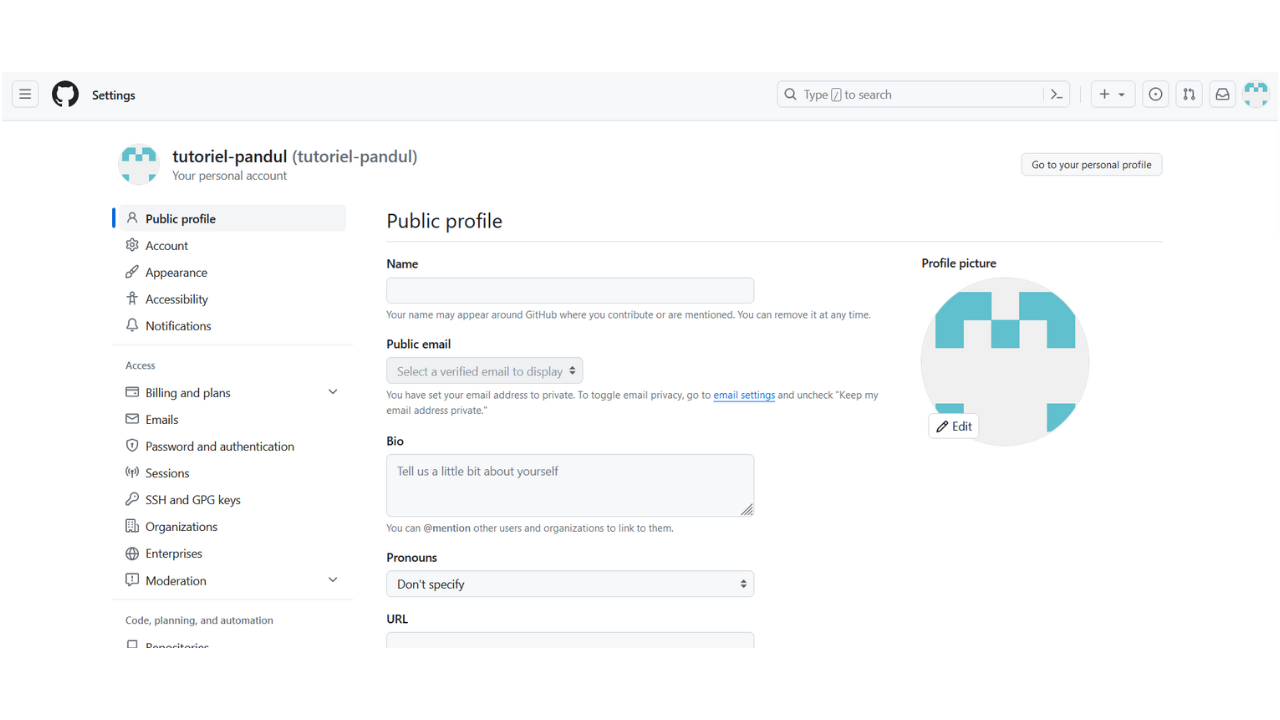Select the Pull requests icon in the header
The image size is (1280, 720).
point(1188,94)
